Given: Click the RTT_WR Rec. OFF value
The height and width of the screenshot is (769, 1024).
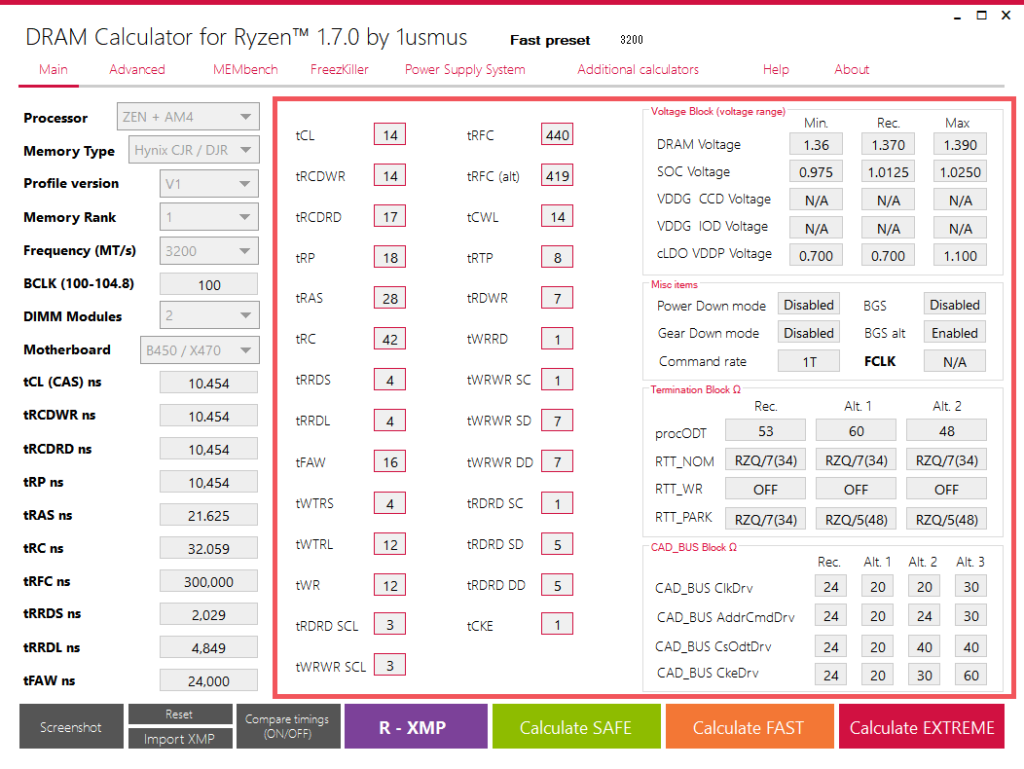Looking at the screenshot, I should 765,489.
